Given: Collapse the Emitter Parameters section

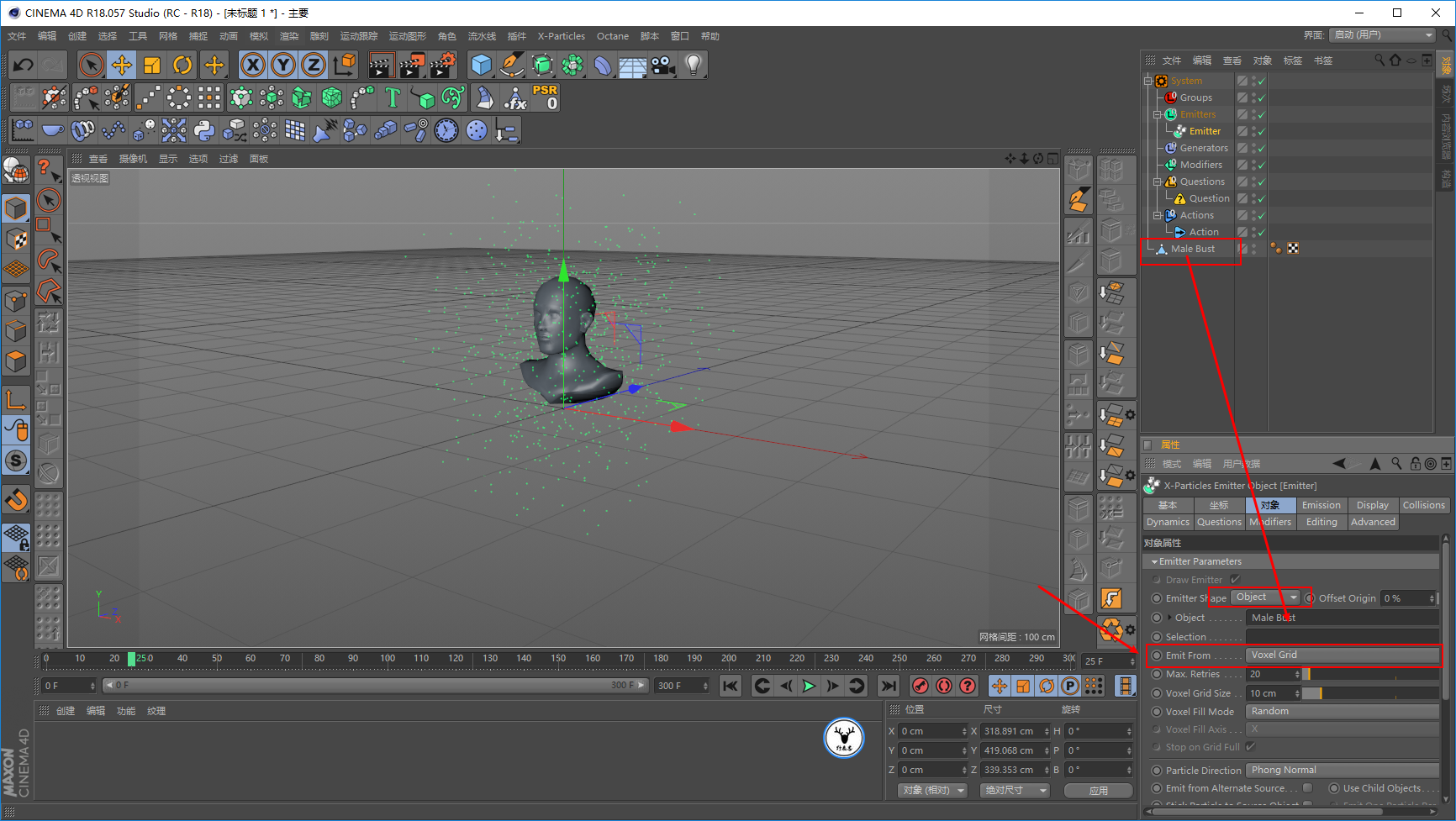Looking at the screenshot, I should click(x=1155, y=560).
